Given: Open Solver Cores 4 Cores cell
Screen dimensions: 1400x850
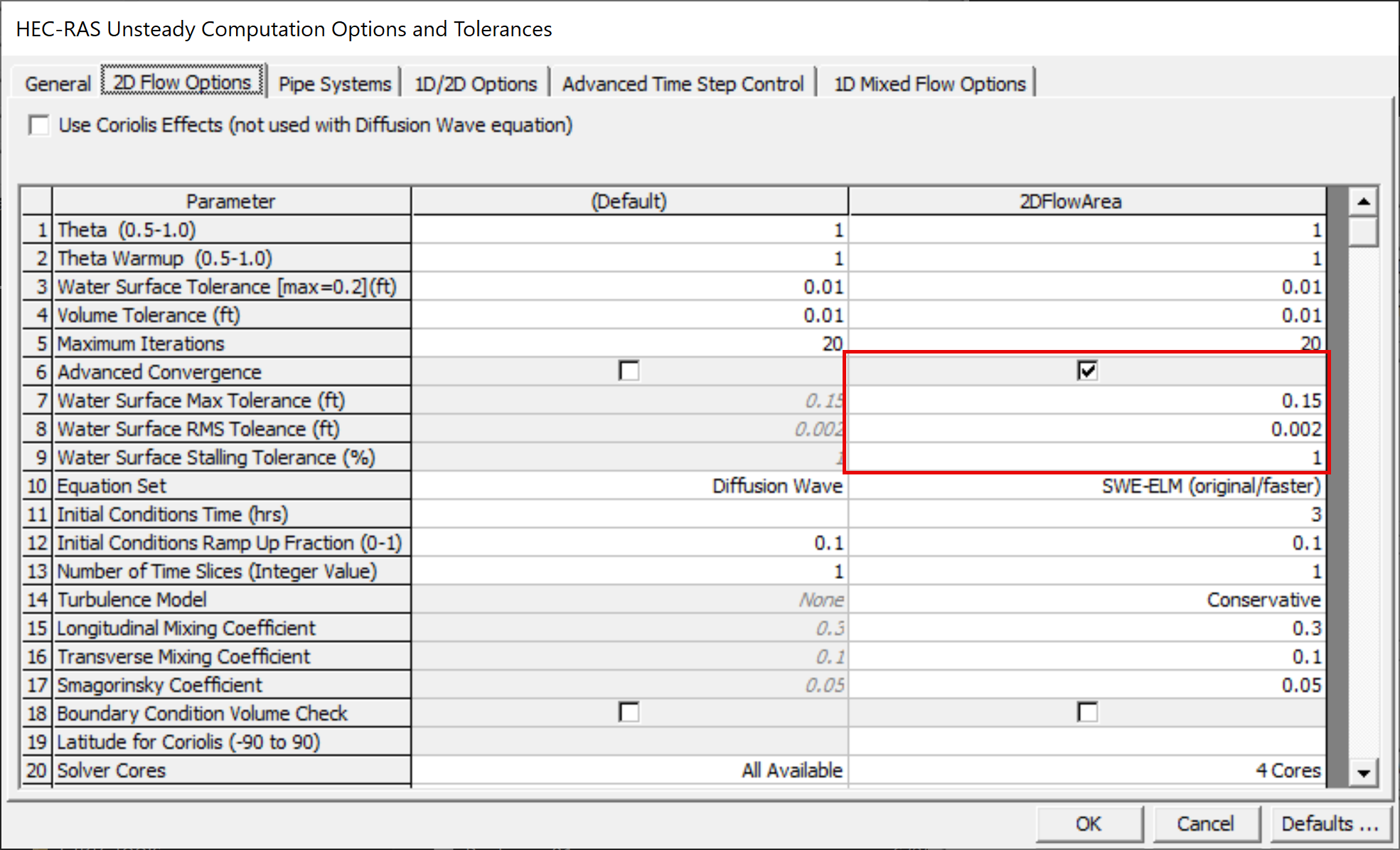Looking at the screenshot, I should coord(1087,770).
